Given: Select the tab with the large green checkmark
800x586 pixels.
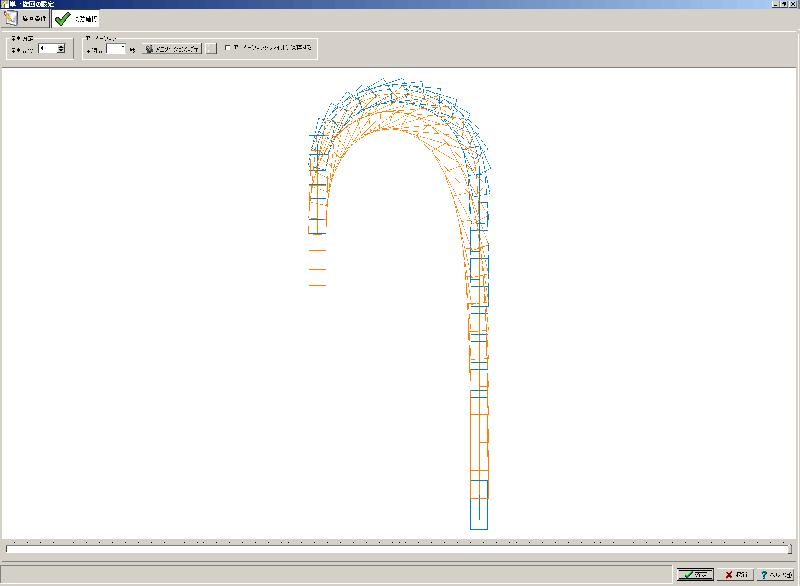Looking at the screenshot, I should 76,19.
